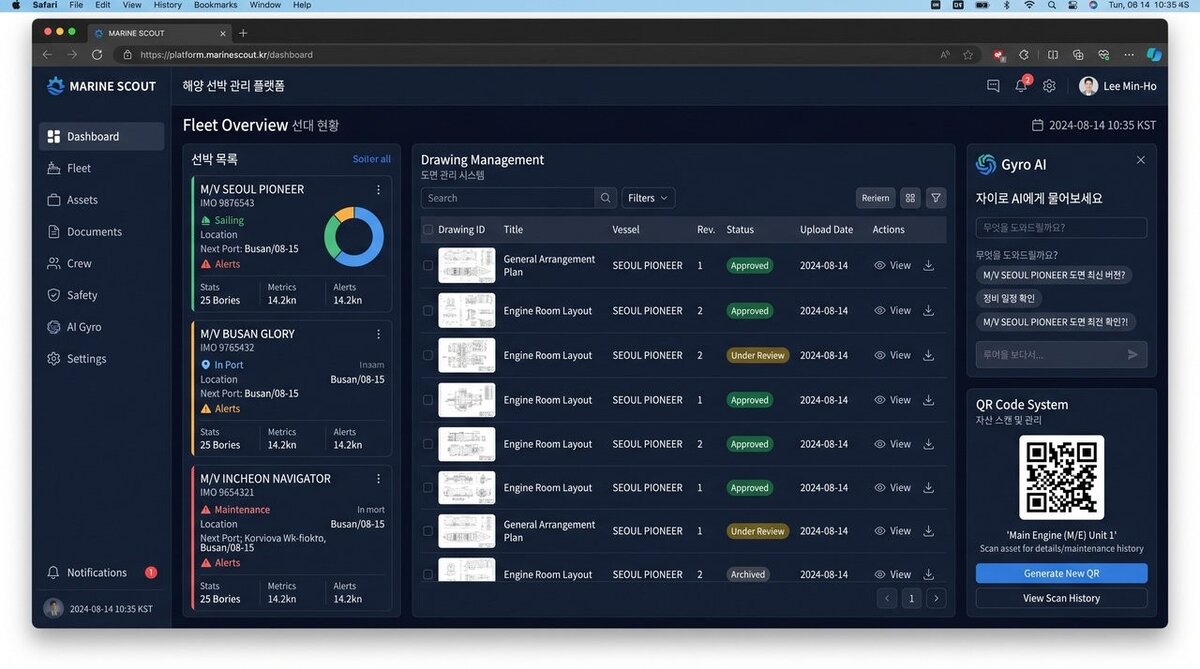Sort the table by Status column
1200x669 pixels.
point(740,229)
